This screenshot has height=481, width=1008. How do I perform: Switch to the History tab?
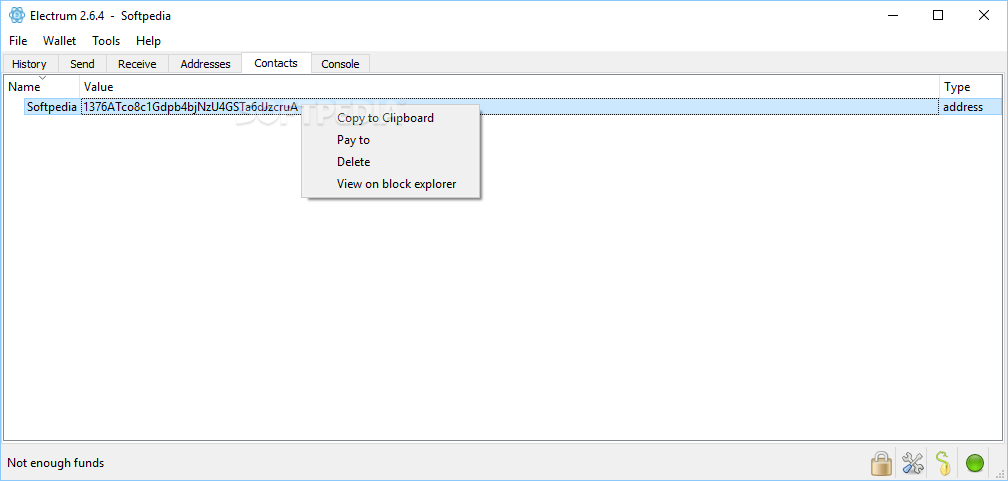point(30,64)
